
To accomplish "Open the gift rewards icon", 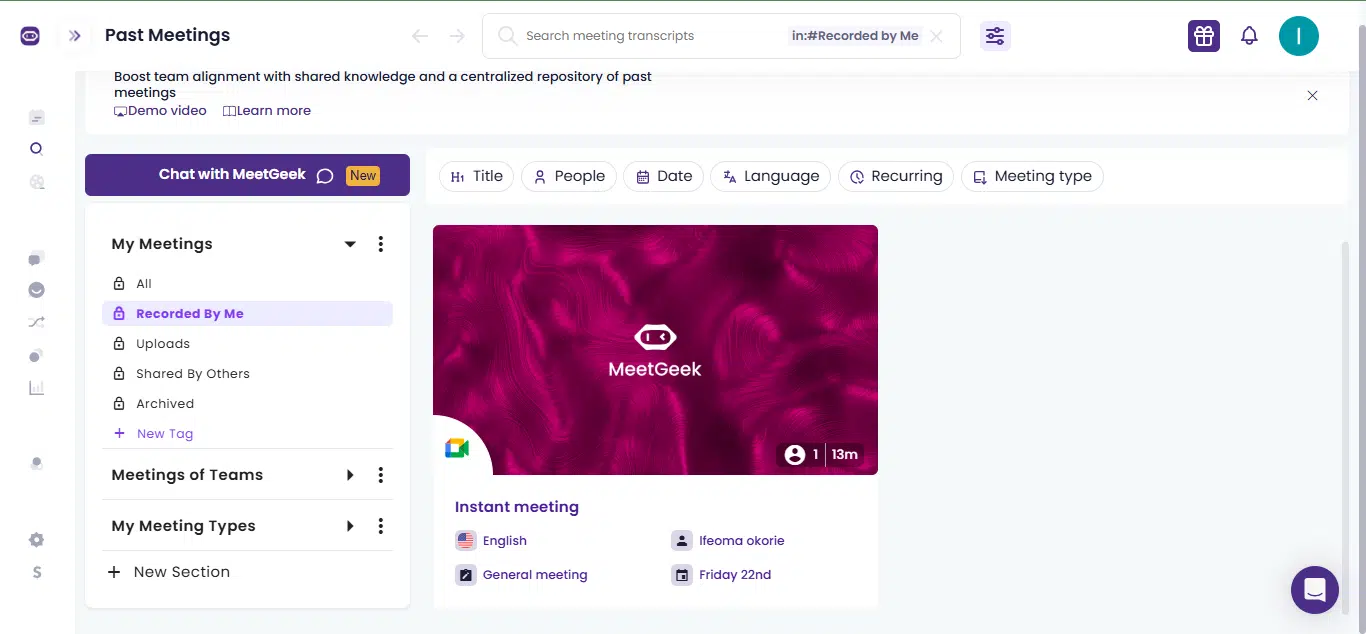I will 1204,36.
